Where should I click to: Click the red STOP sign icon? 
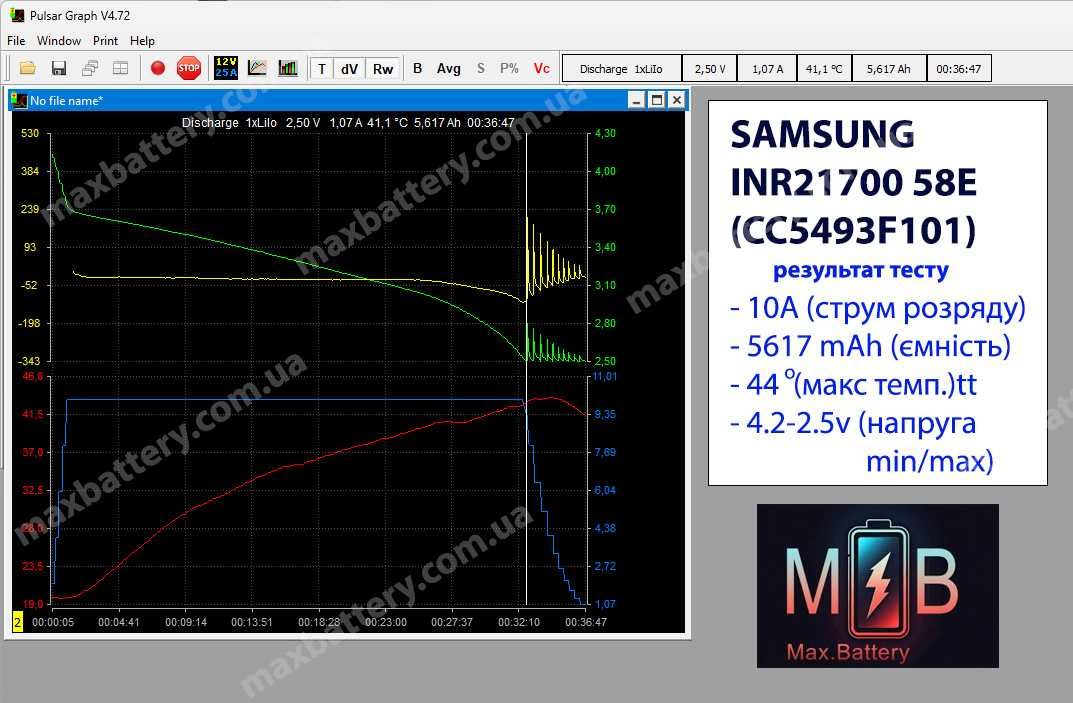tap(189, 68)
